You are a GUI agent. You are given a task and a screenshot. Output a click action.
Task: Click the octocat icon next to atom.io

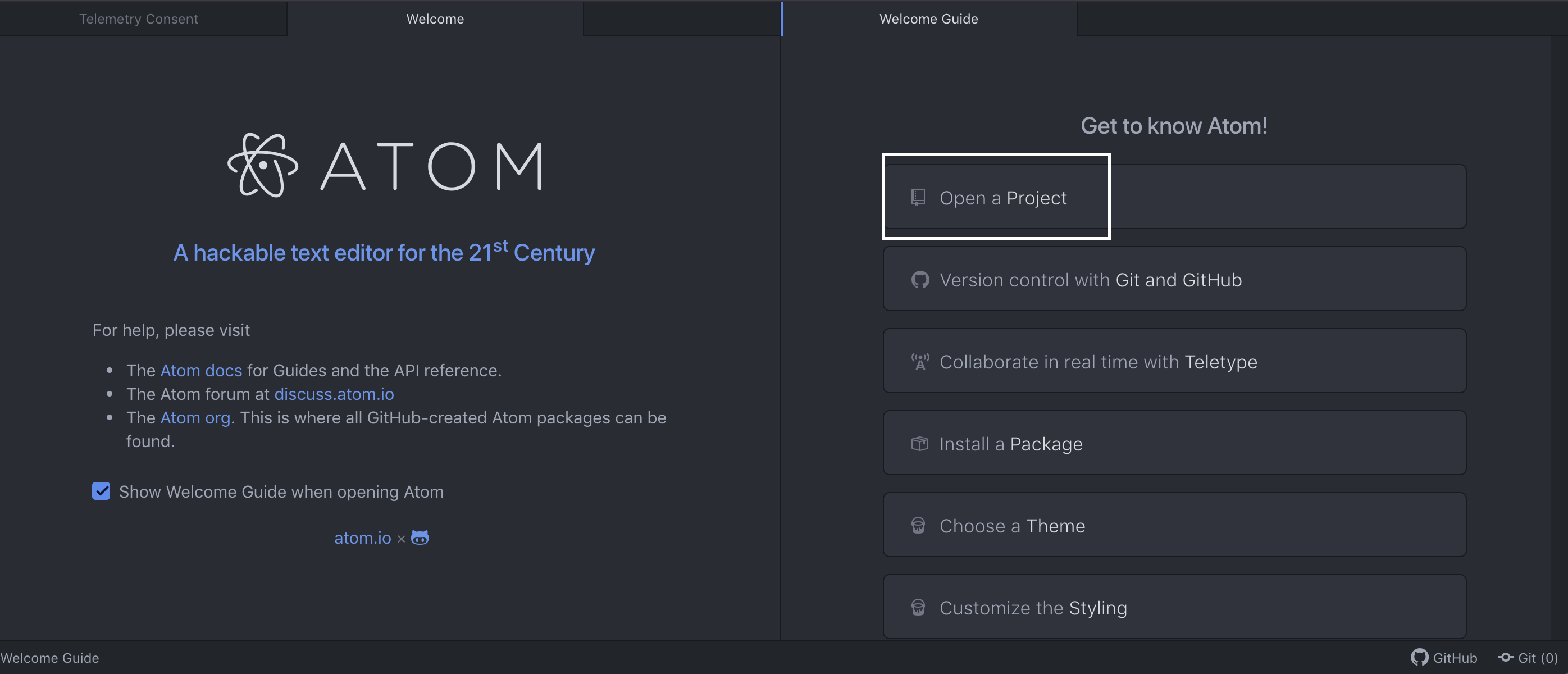[420, 538]
